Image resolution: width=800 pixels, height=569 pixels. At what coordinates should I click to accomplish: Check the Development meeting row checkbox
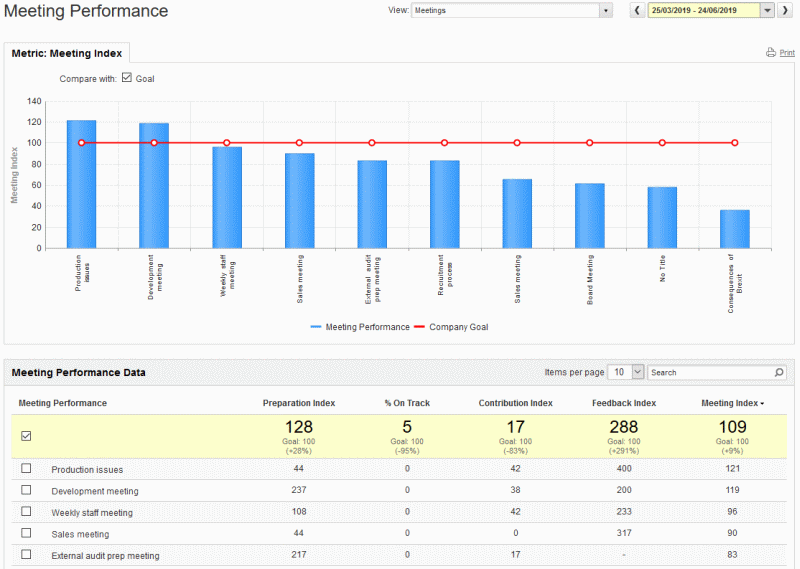pos(26,490)
